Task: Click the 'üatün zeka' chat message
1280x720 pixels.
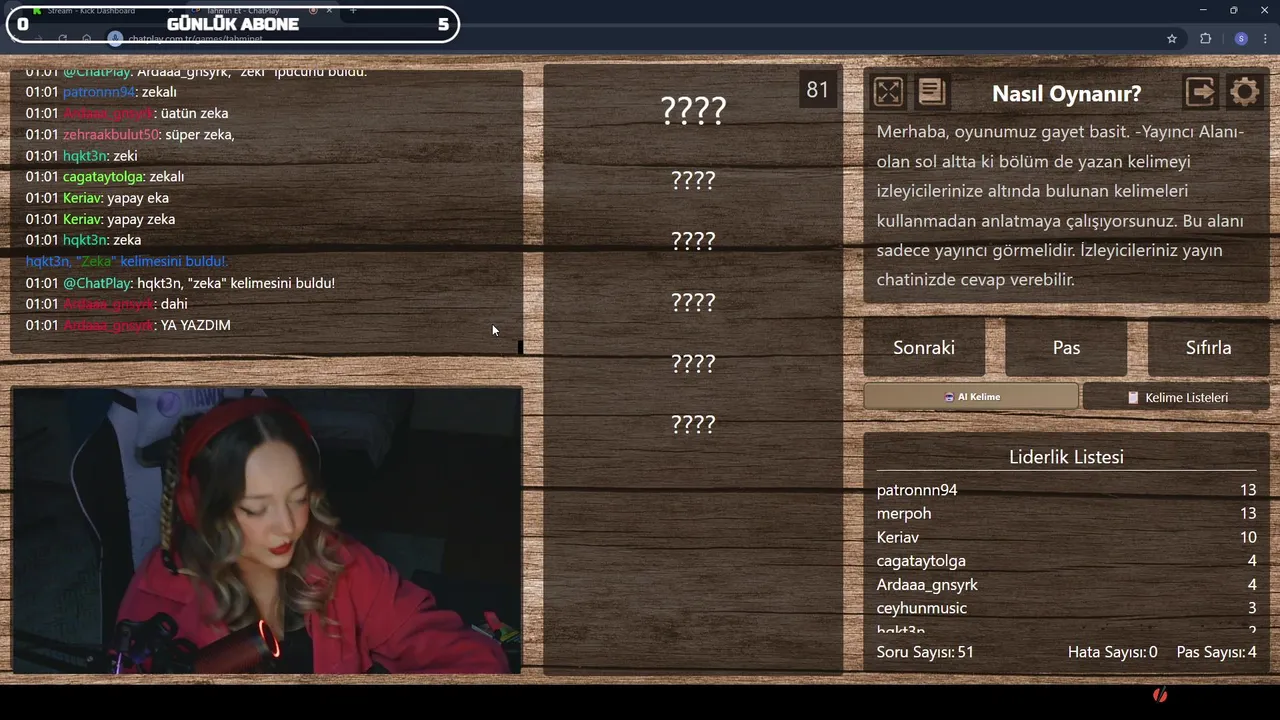Action: tap(127, 113)
